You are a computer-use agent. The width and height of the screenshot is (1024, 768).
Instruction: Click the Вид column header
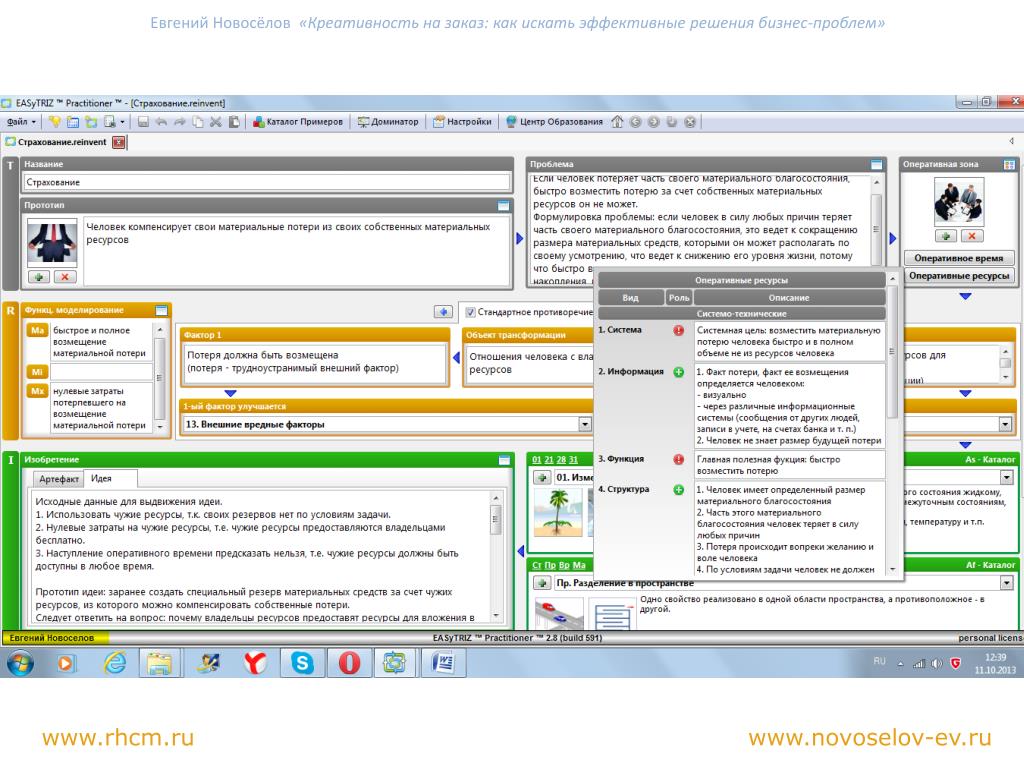coord(630,297)
